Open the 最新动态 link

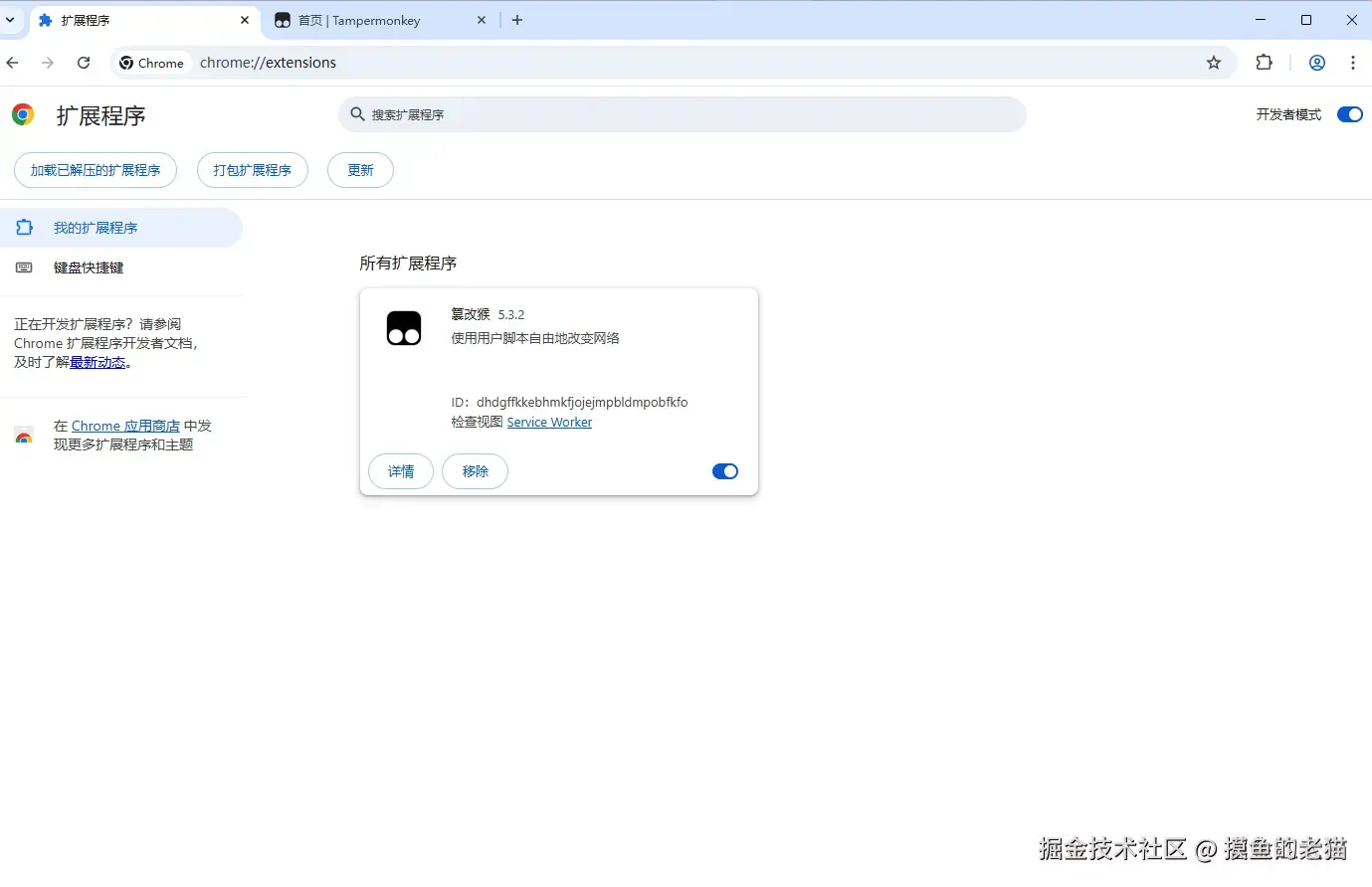pos(98,362)
